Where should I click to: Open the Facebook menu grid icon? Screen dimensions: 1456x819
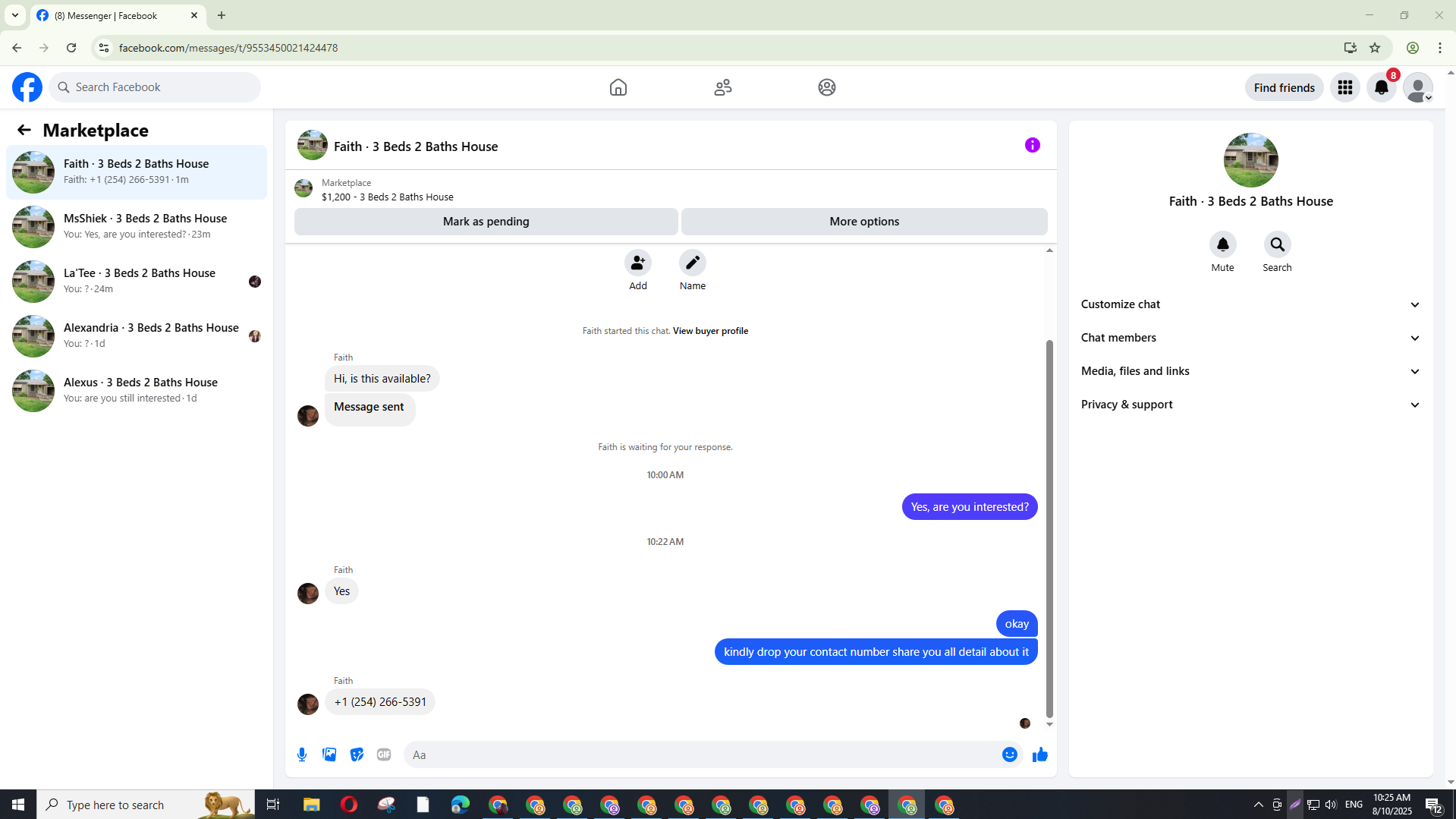(1345, 87)
